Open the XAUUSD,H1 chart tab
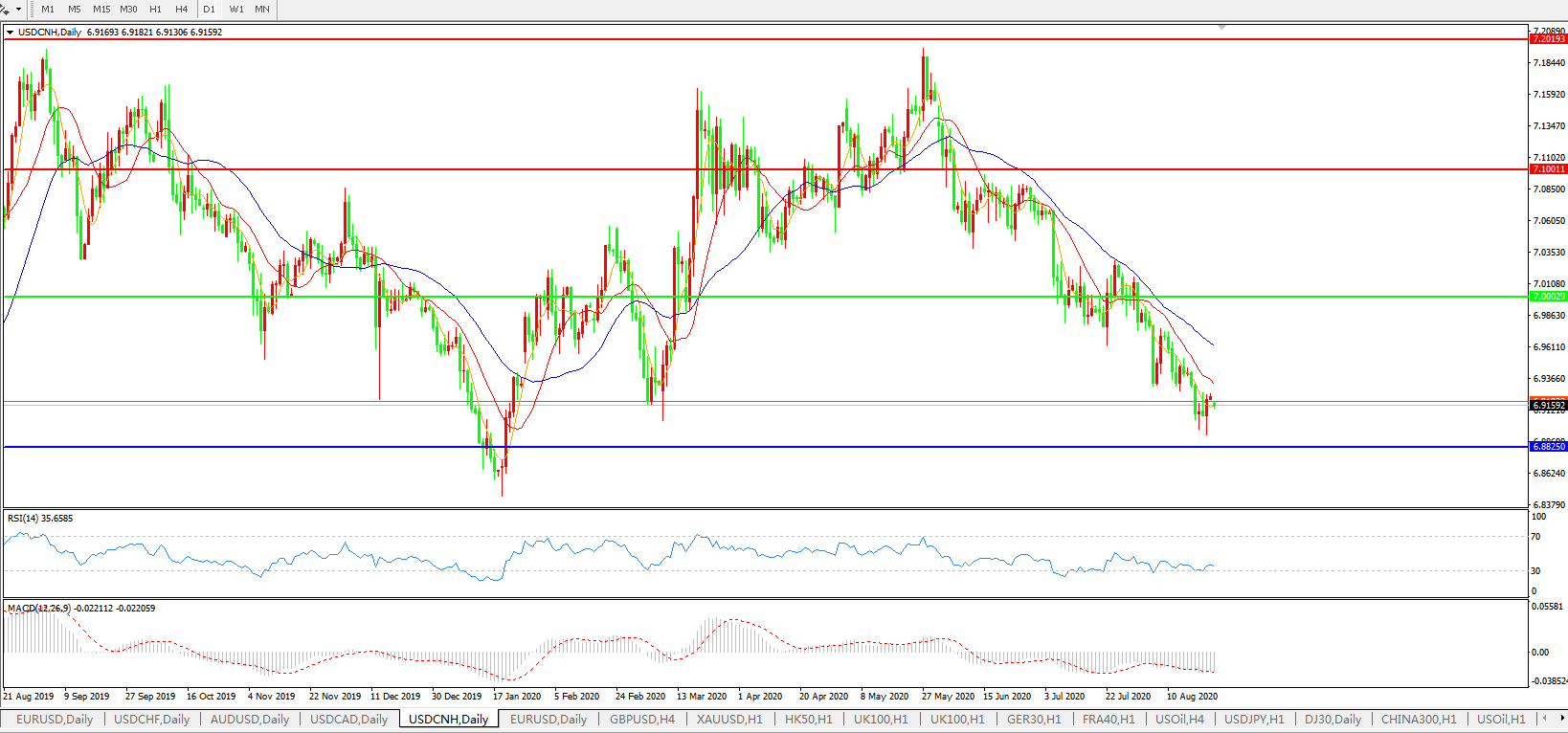Image resolution: width=1568 pixels, height=733 pixels. [729, 720]
